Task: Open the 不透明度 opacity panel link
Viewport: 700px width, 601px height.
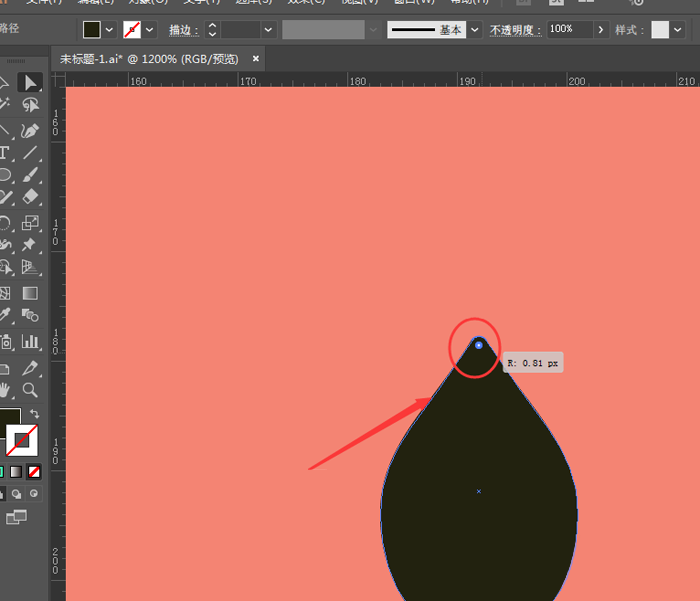Action: click(515, 30)
